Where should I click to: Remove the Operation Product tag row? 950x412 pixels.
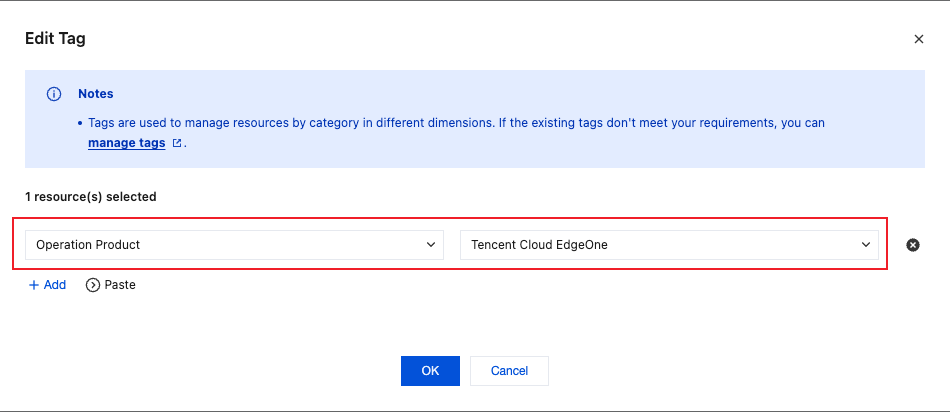(913, 244)
